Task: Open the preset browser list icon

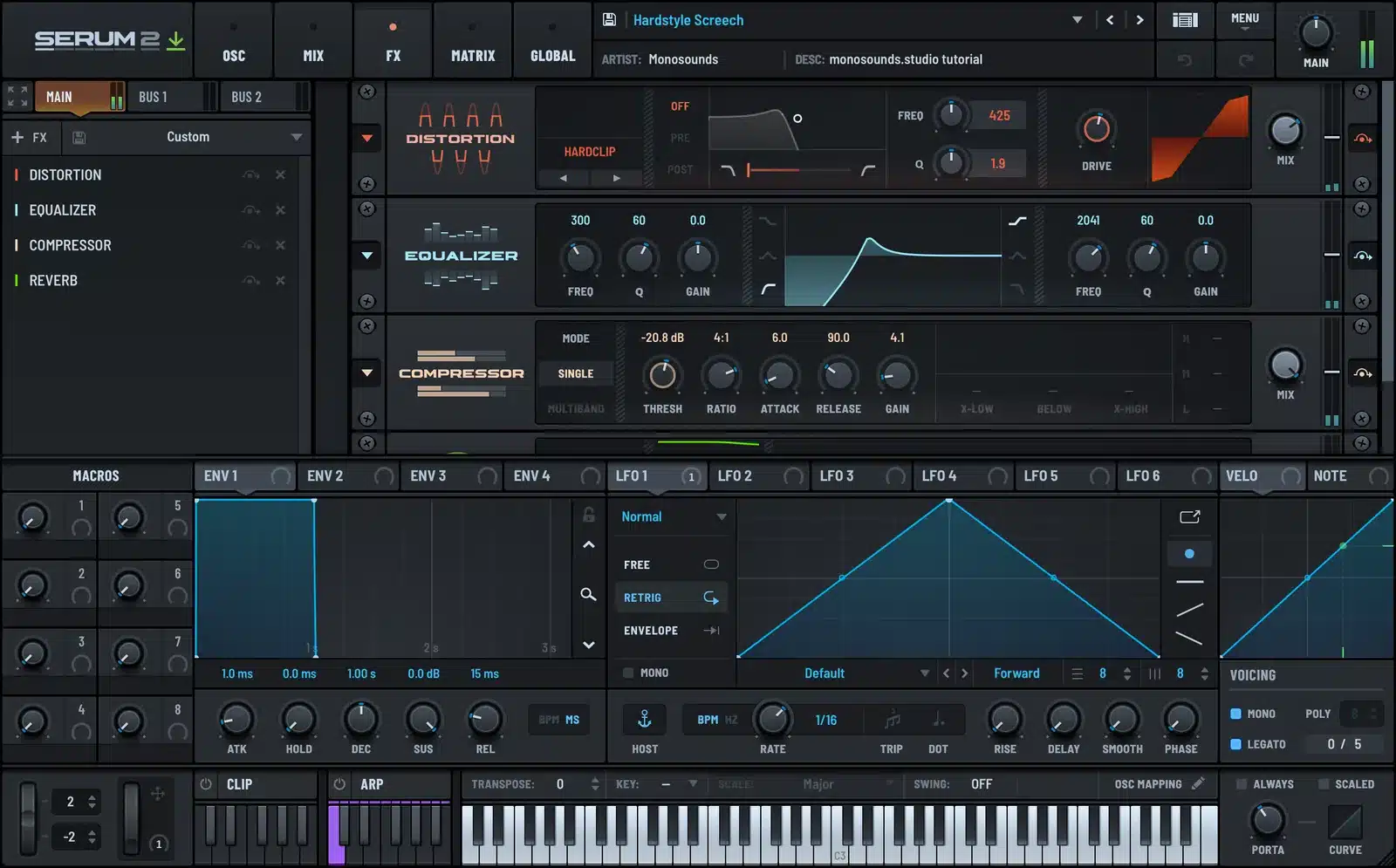Action: pos(1184,20)
